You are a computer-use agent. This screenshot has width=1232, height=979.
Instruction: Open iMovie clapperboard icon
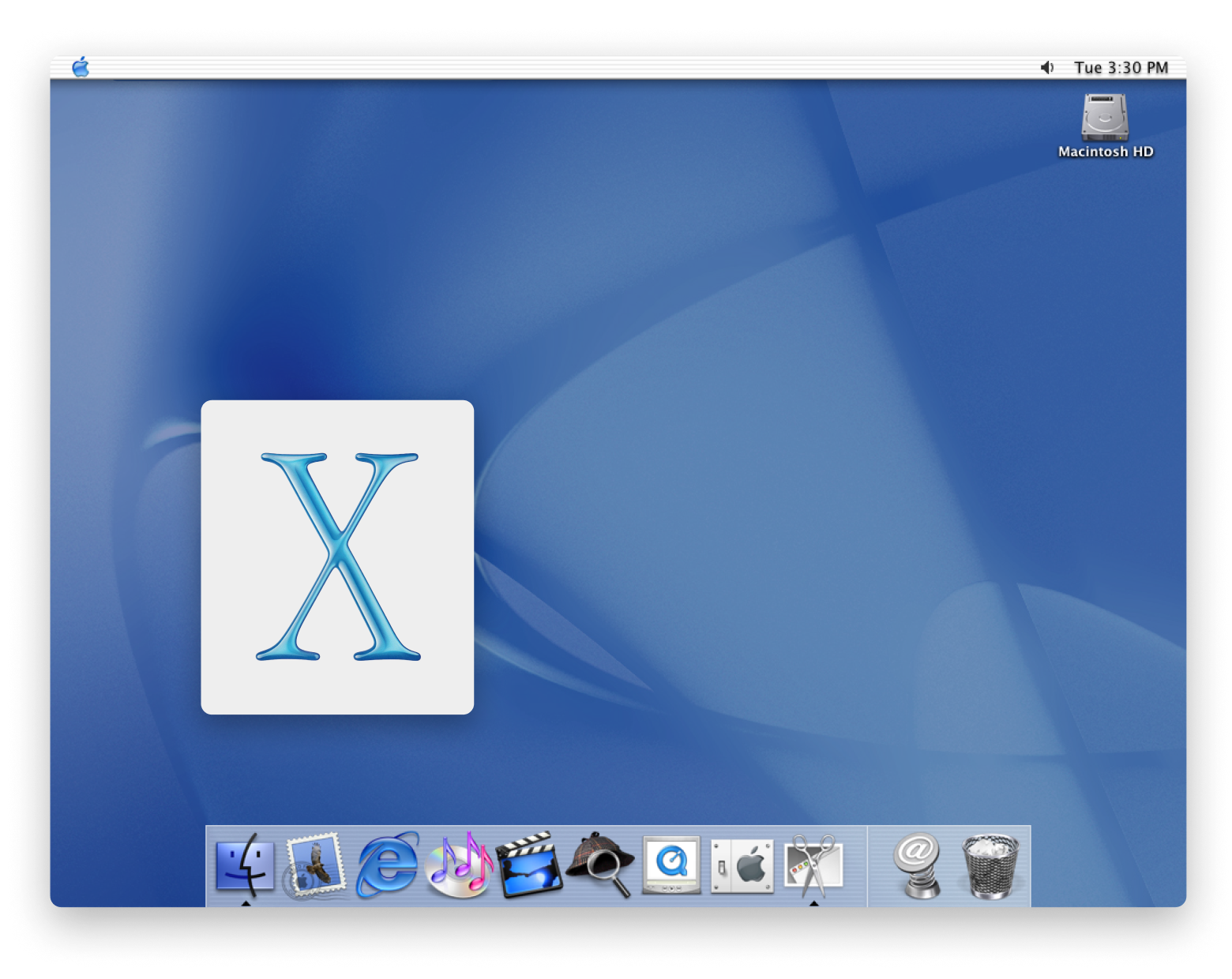tap(529, 865)
